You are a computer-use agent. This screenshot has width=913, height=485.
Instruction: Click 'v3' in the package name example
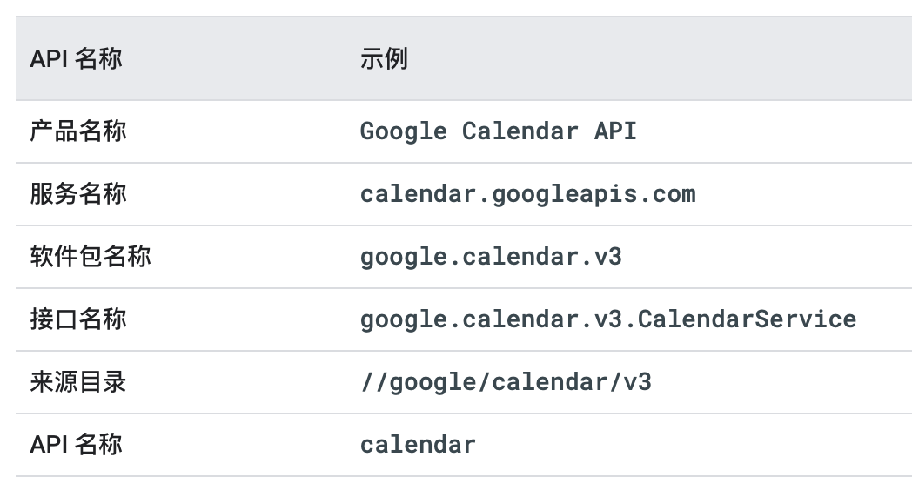point(608,257)
